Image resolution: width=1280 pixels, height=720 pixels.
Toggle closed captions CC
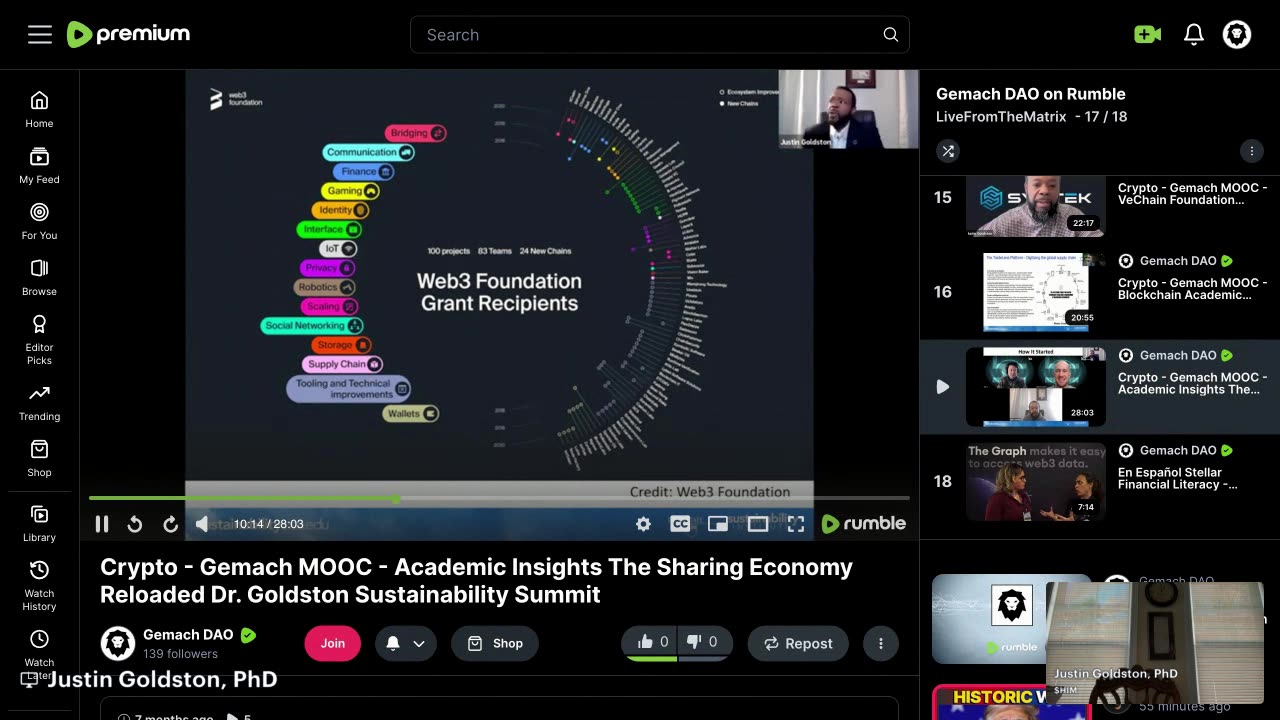680,524
